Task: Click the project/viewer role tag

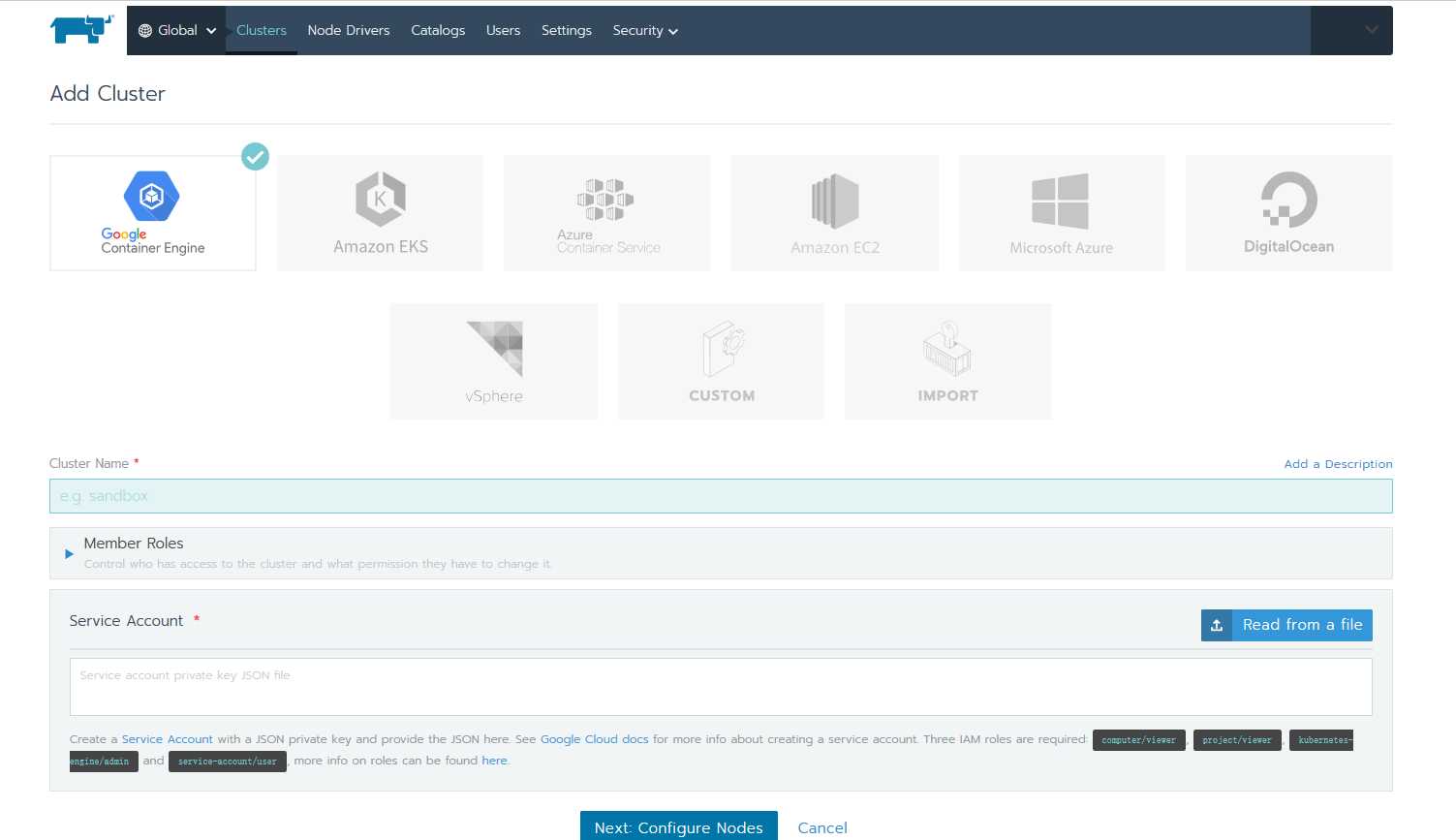Action: (1237, 740)
